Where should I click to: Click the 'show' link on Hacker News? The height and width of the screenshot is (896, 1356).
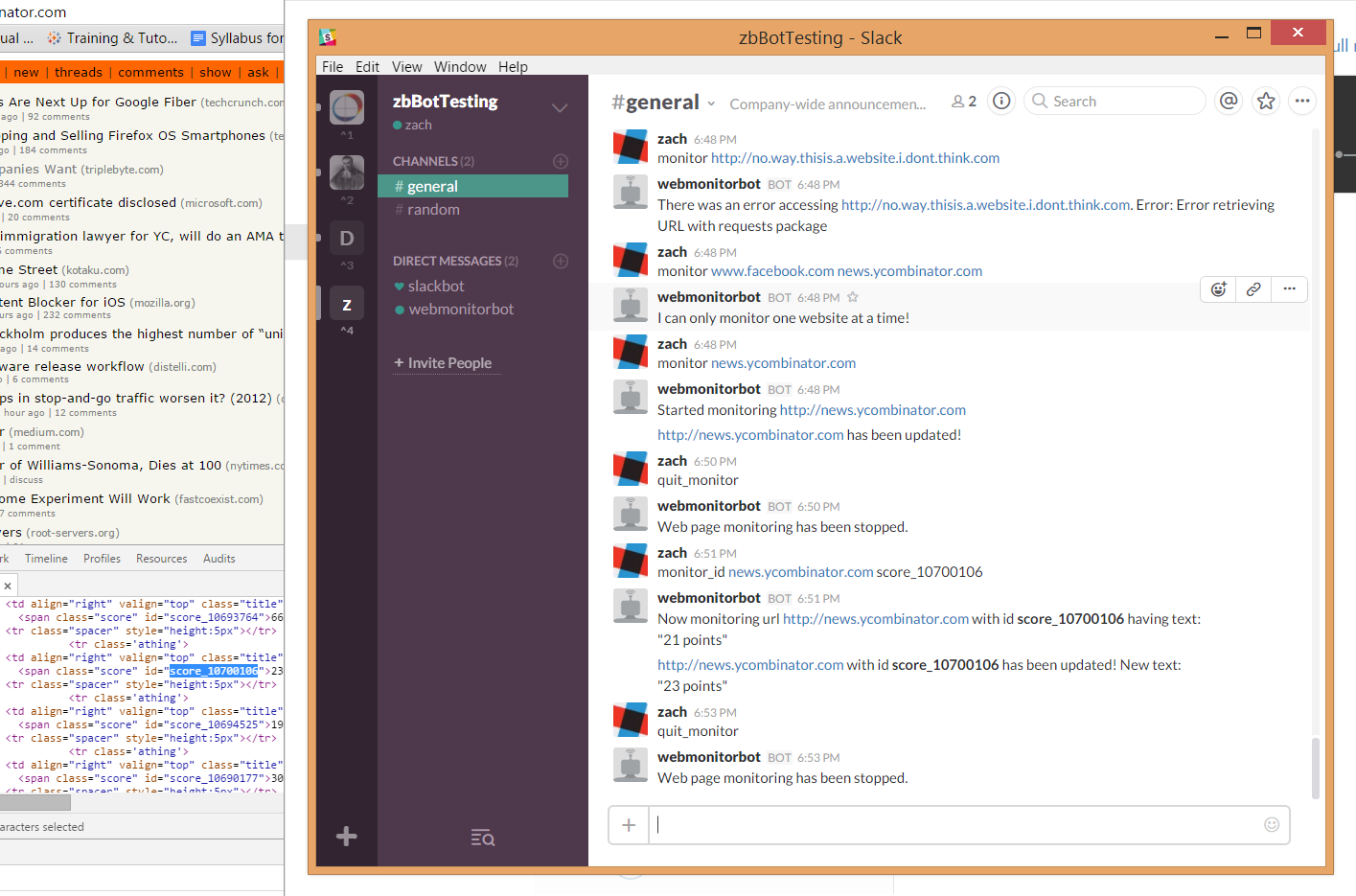pyautogui.click(x=216, y=72)
